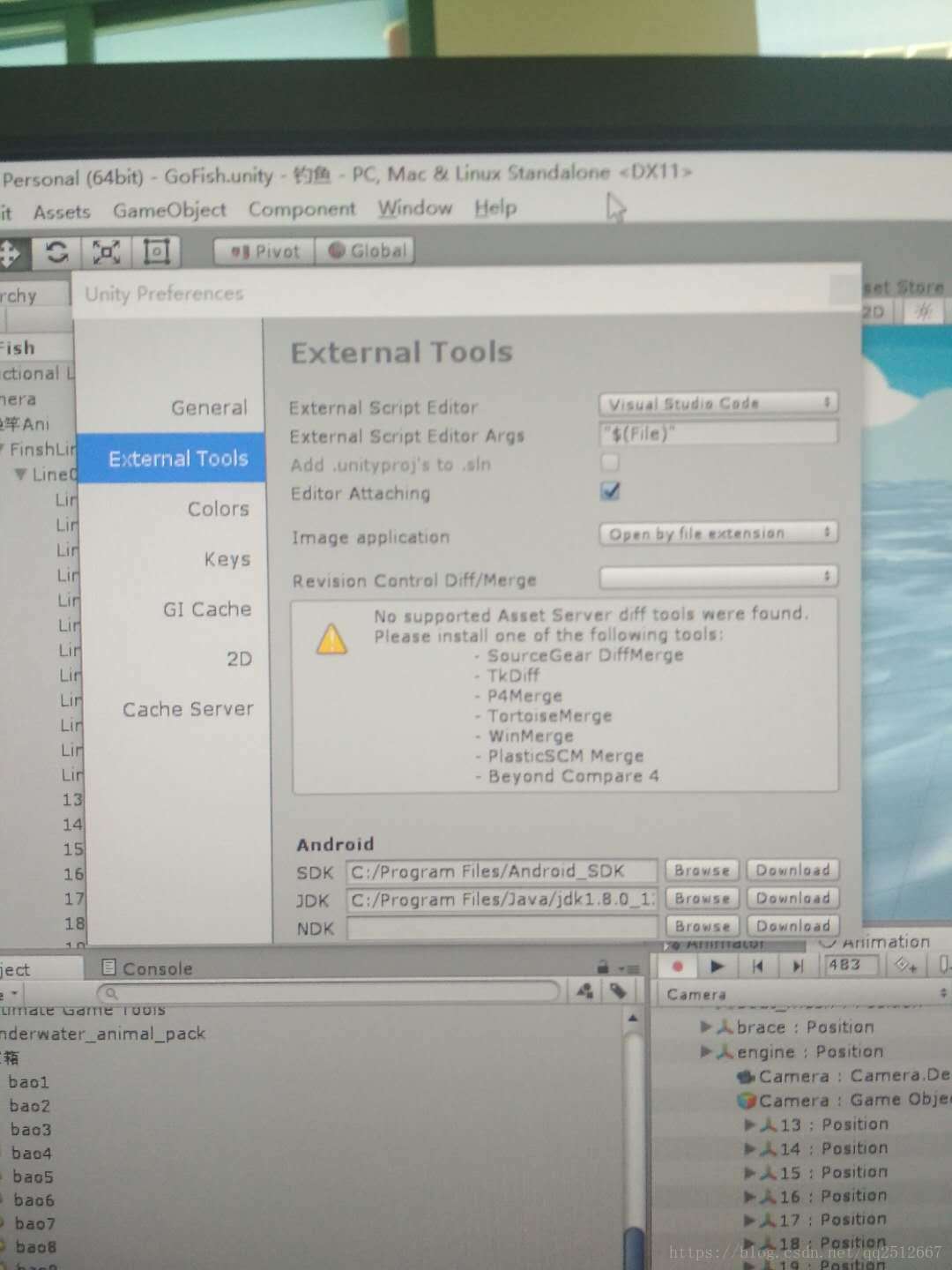Expand the 15 : Position property
This screenshot has height=1270, width=952.
point(750,1172)
